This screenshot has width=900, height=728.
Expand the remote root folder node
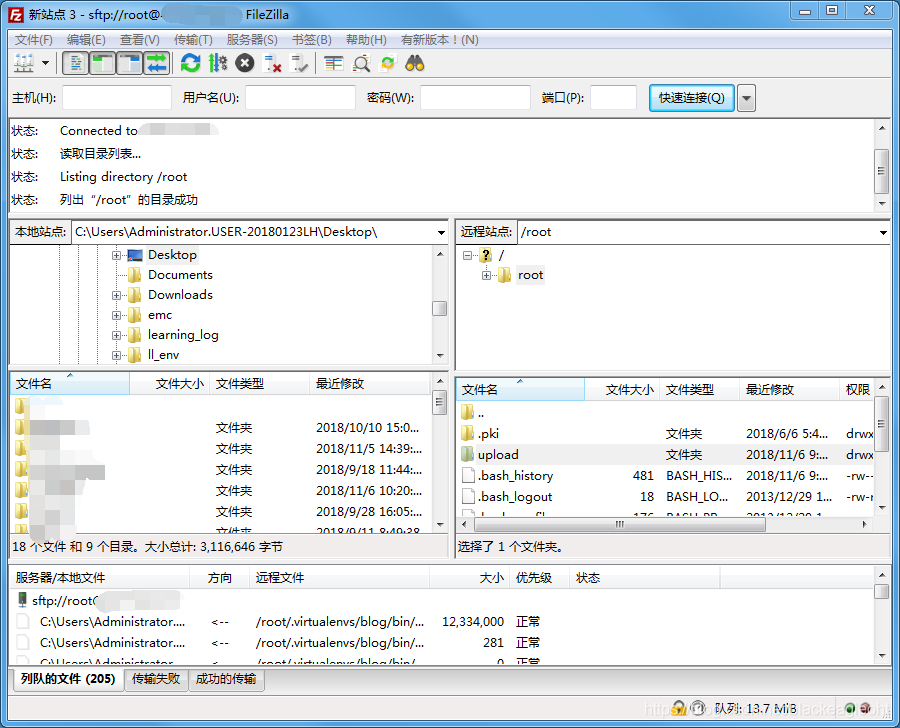486,276
